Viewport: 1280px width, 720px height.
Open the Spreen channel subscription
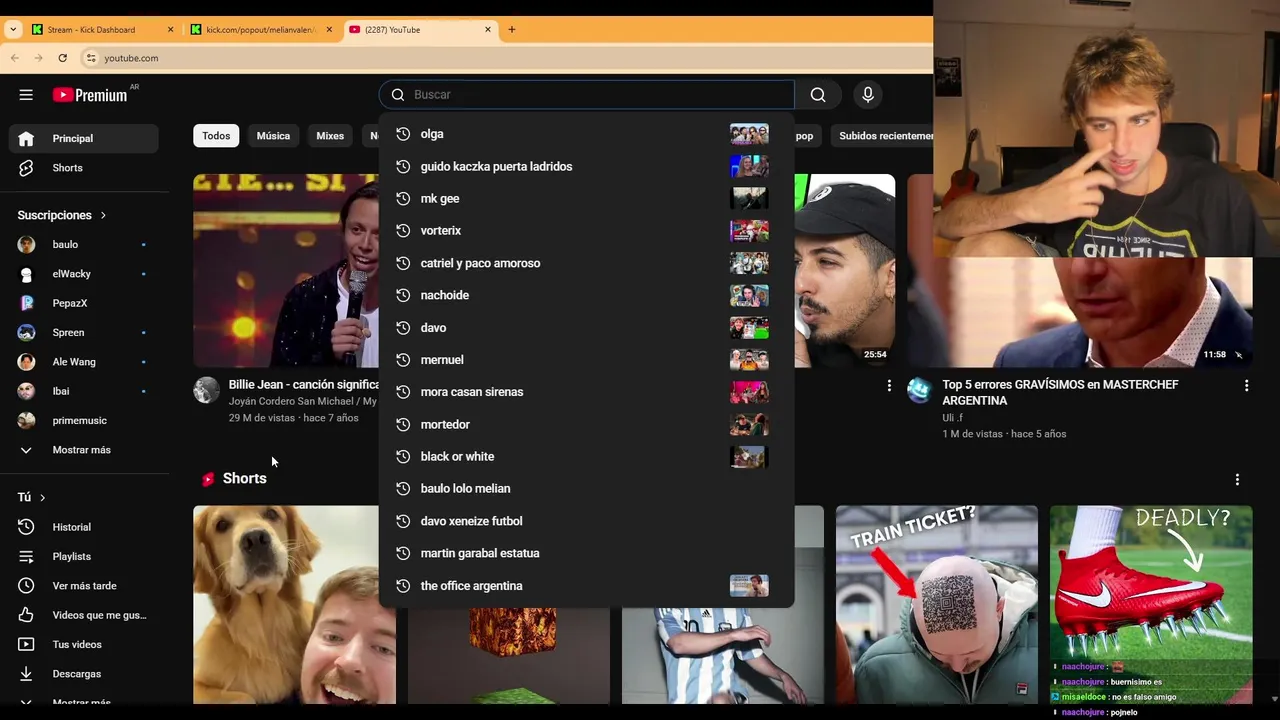[84, 332]
